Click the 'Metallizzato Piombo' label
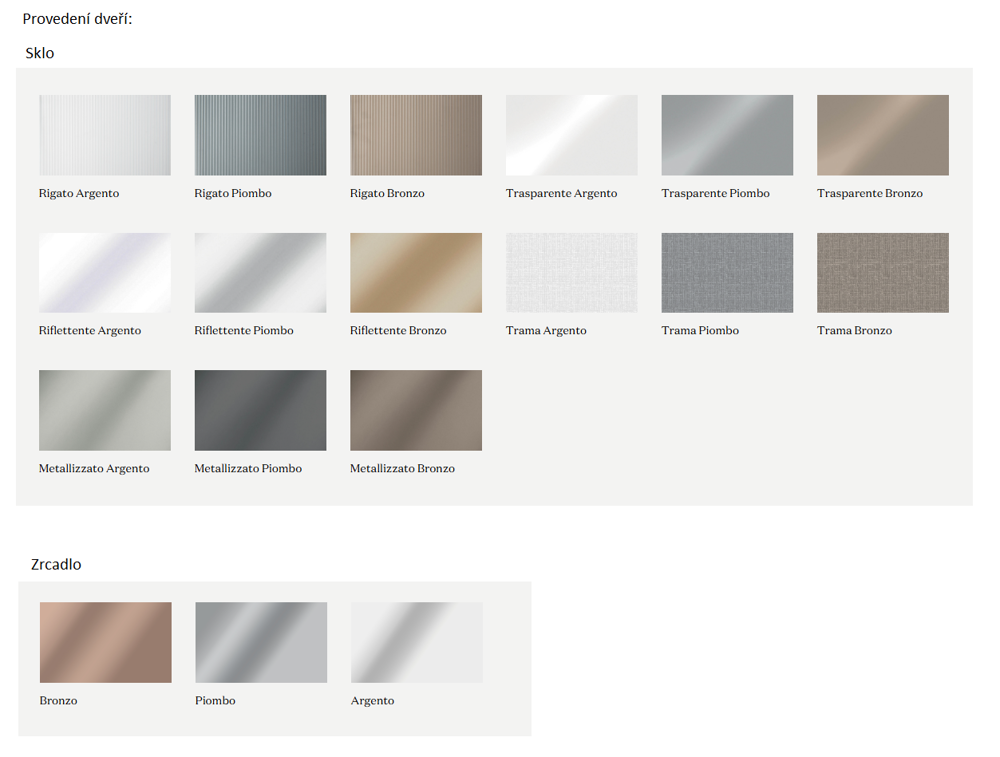The image size is (1000, 757). click(x=248, y=468)
